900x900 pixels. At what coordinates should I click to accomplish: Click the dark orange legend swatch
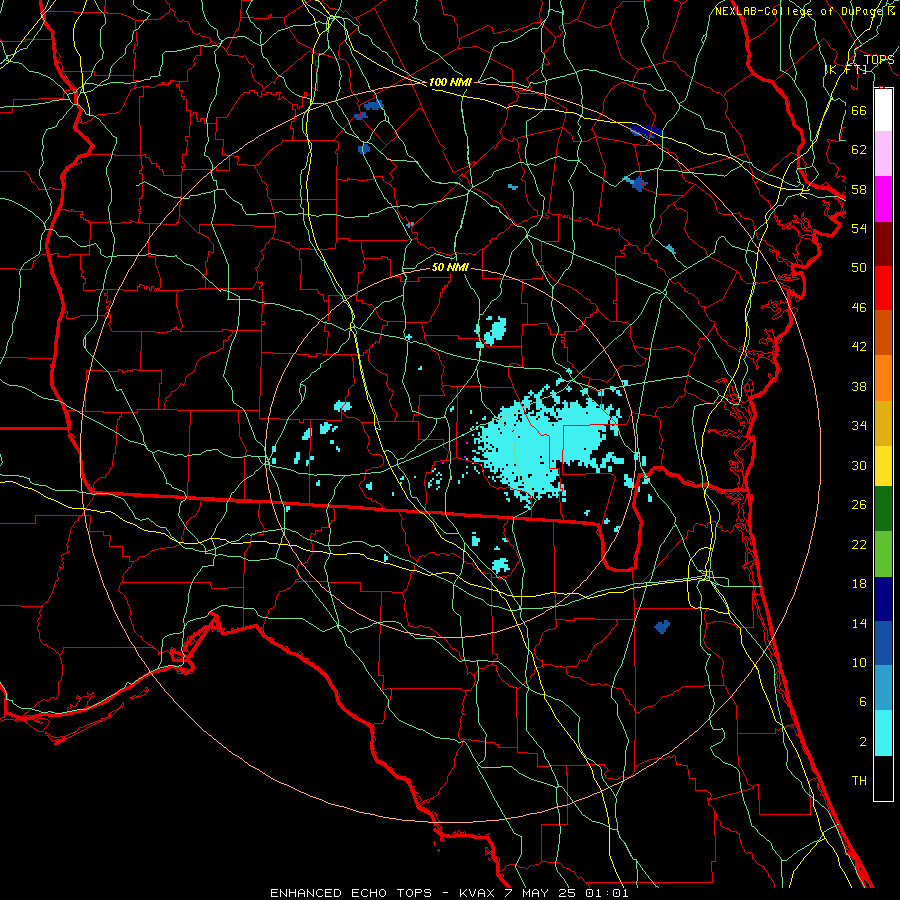click(x=883, y=332)
